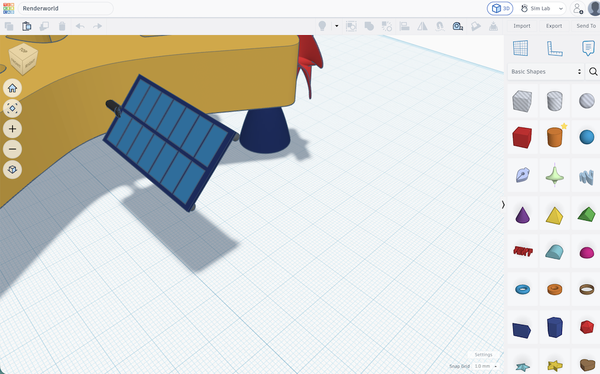Select the Scribble shape
600x374 pixels.
coord(522,175)
